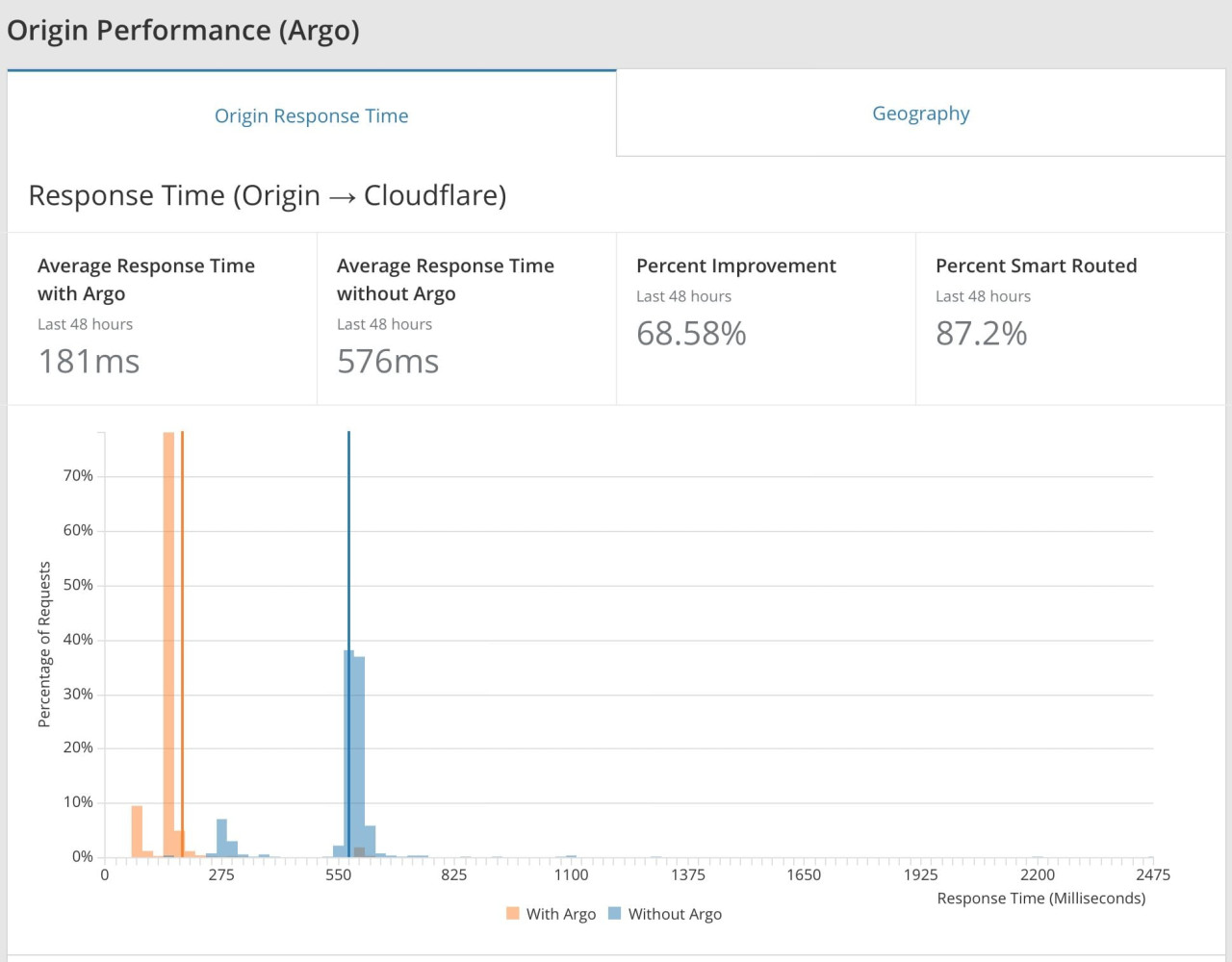The image size is (1232, 962).
Task: Click the 50% y-axis label
Action: (78, 585)
